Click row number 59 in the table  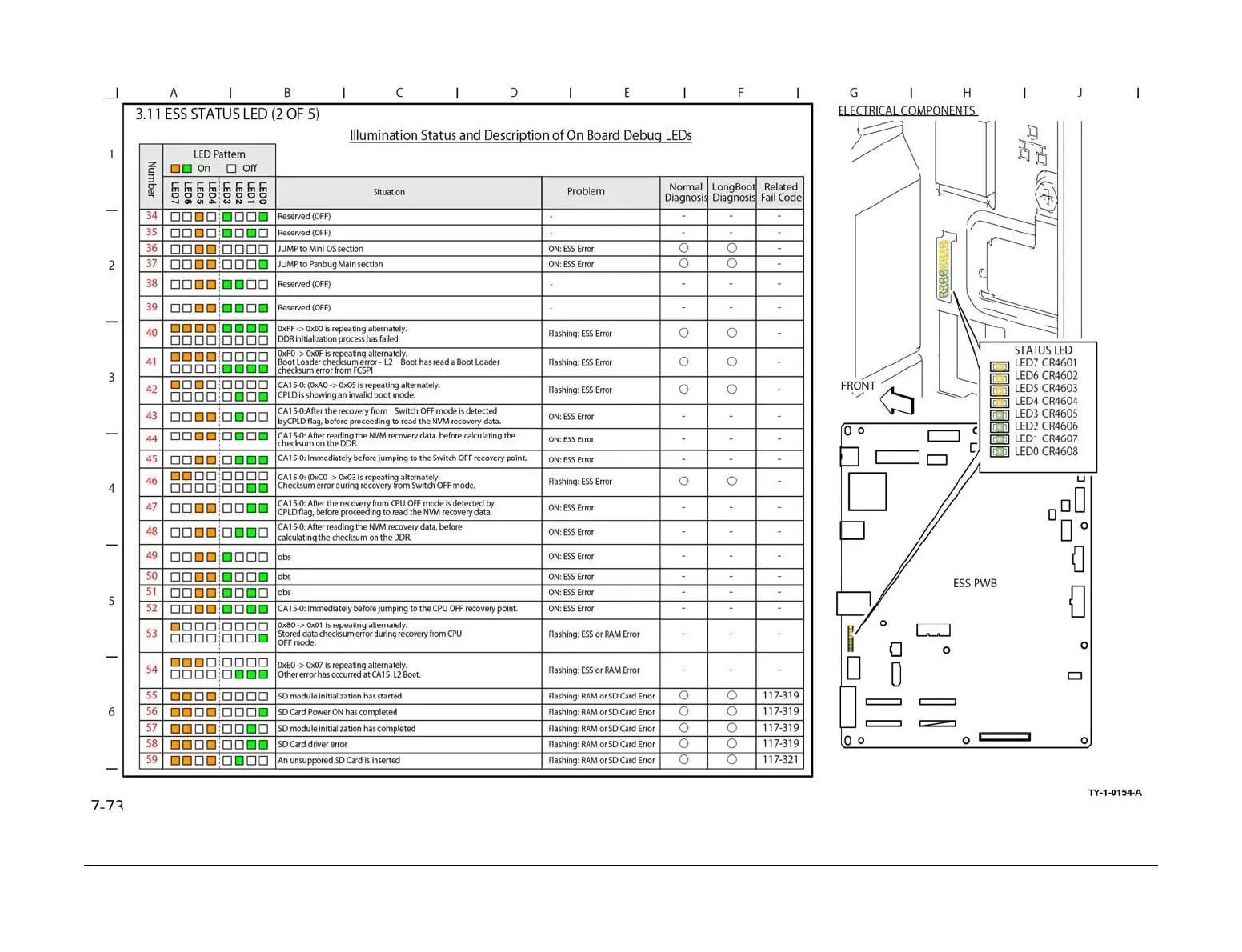tap(151, 760)
